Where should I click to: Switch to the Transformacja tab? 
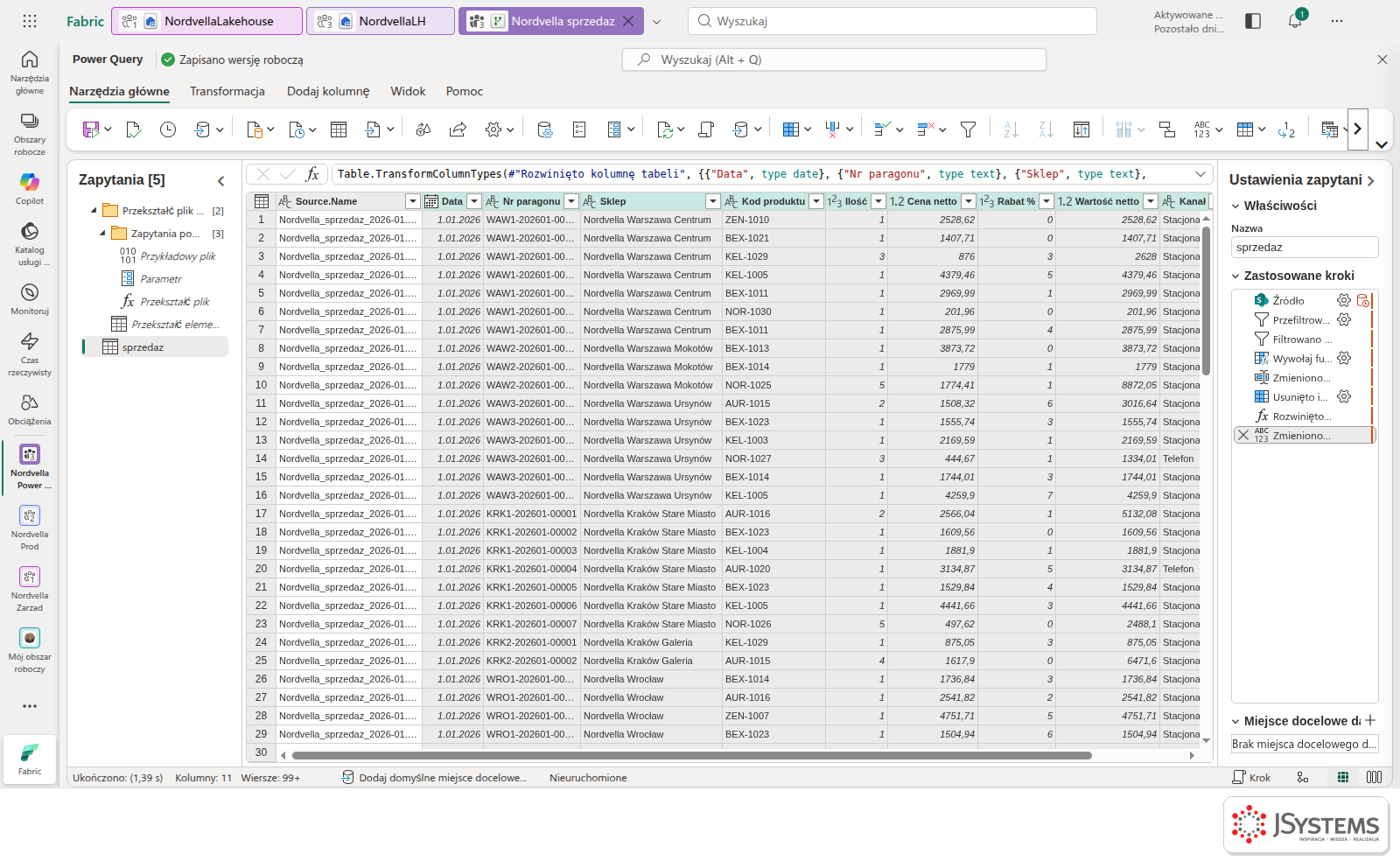pos(227,91)
